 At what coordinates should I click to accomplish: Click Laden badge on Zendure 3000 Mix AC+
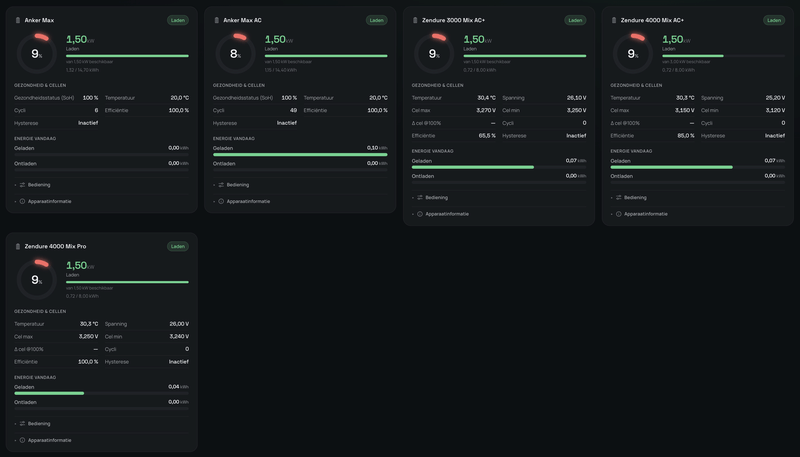(x=576, y=20)
